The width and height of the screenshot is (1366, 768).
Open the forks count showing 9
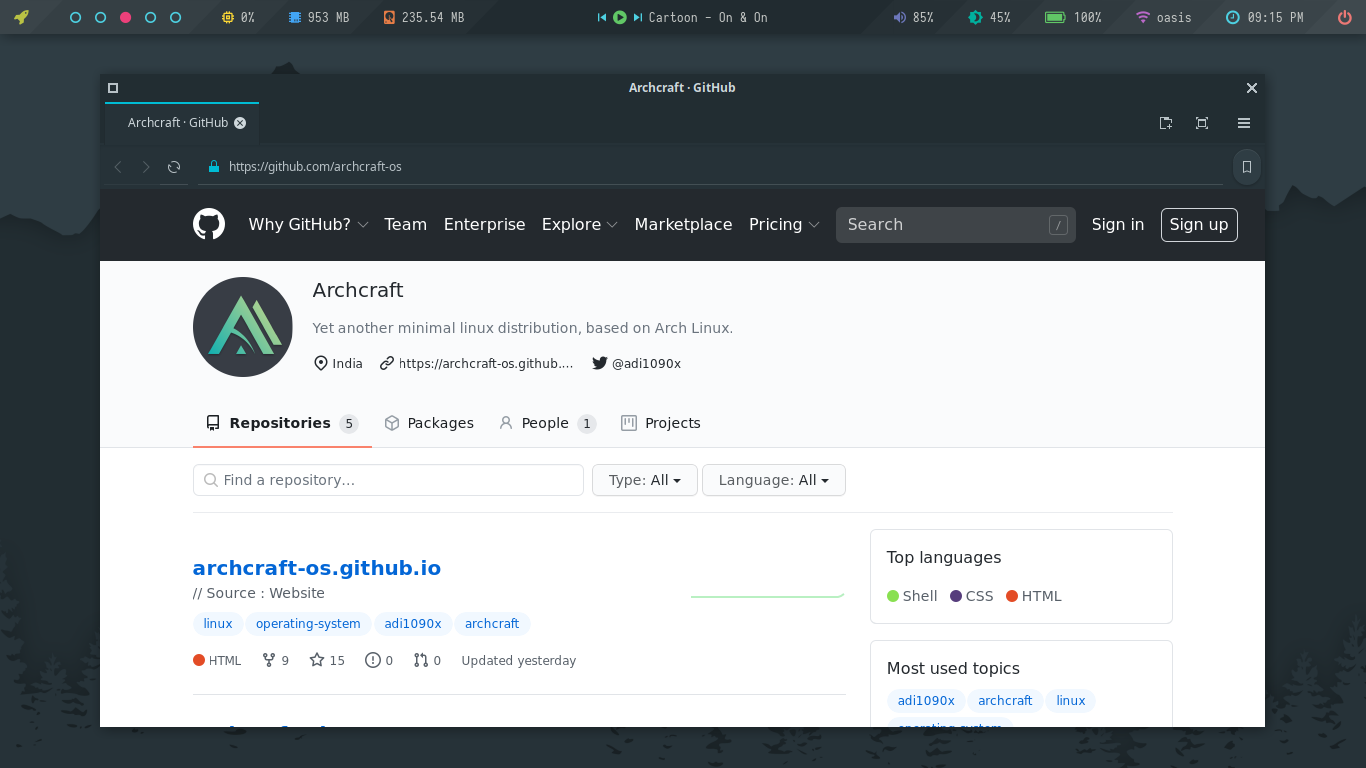tap(275, 660)
